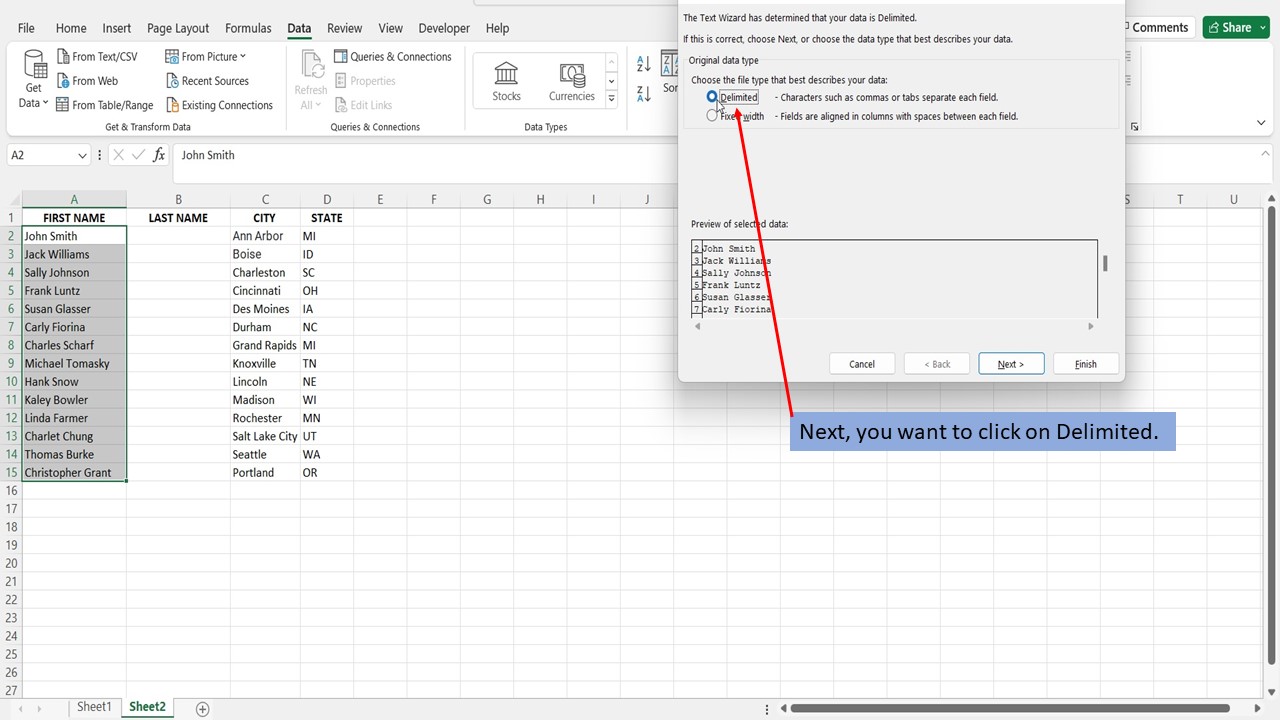Image resolution: width=1280 pixels, height=720 pixels.
Task: Click the Share button
Action: [1236, 27]
